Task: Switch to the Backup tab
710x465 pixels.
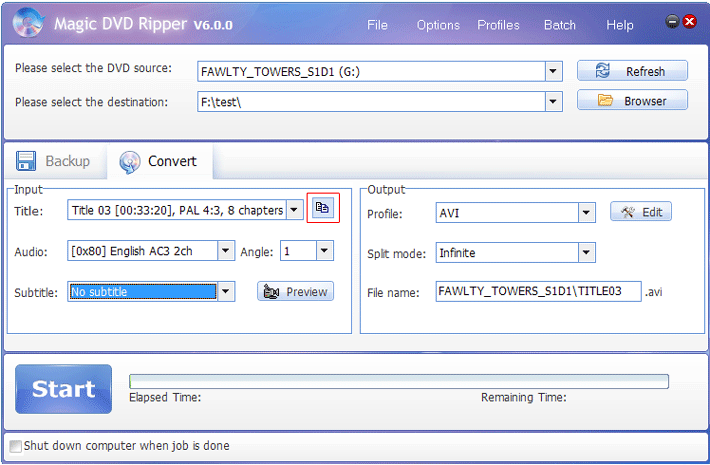Action: 56,161
